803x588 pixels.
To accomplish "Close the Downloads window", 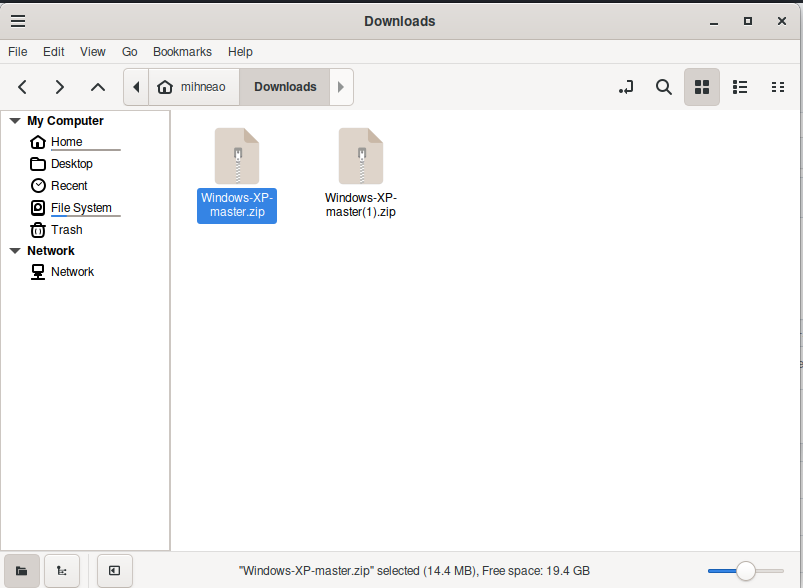I will (x=781, y=22).
